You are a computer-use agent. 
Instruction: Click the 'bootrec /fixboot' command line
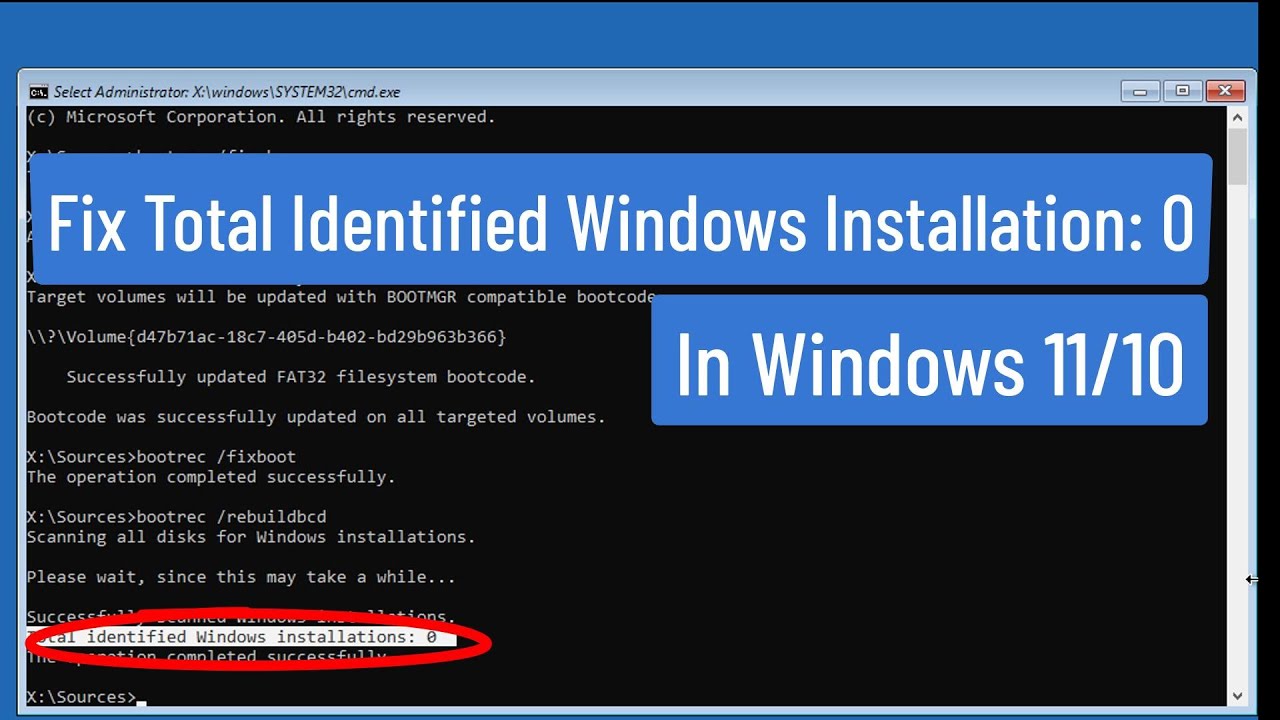click(x=161, y=457)
